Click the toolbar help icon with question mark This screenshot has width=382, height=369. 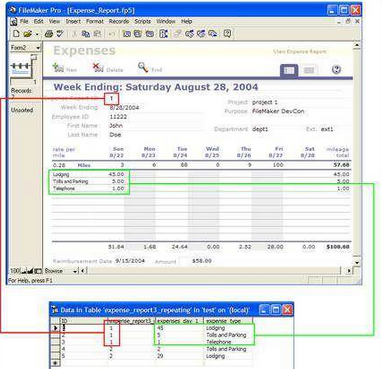[x=227, y=34]
